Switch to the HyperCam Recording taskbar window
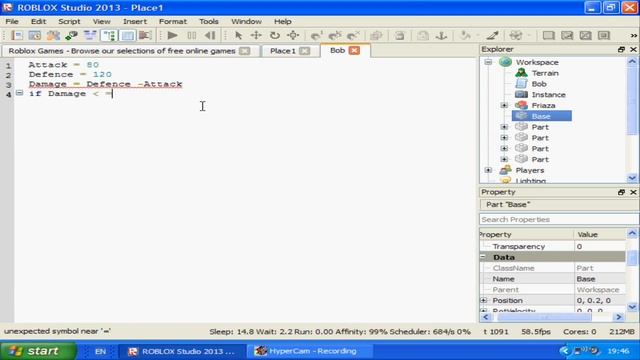 (310, 351)
